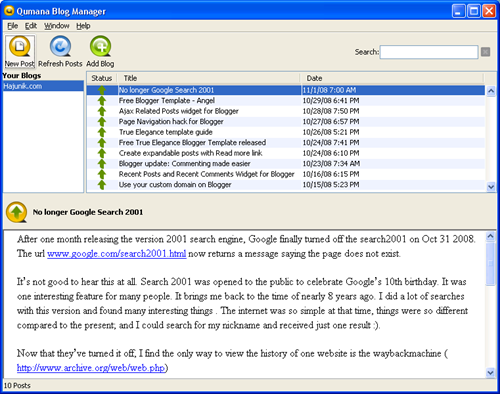
Task: Click status arrow for Free True Elegance Blogger Template
Action: click(102, 143)
